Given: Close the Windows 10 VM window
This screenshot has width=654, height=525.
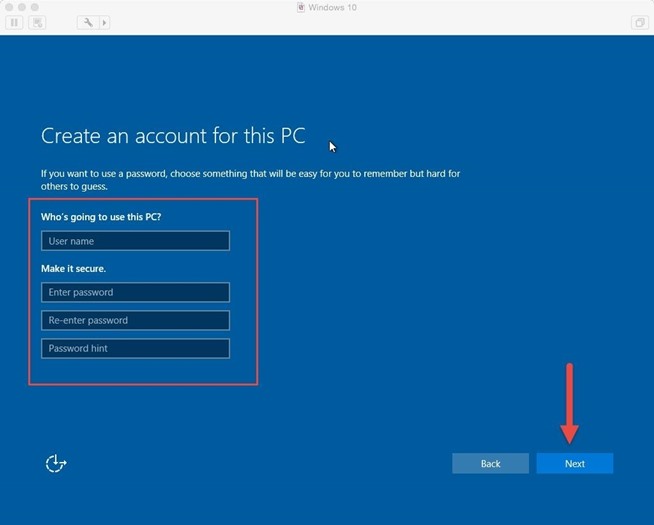Looking at the screenshot, I should pyautogui.click(x=8, y=7).
